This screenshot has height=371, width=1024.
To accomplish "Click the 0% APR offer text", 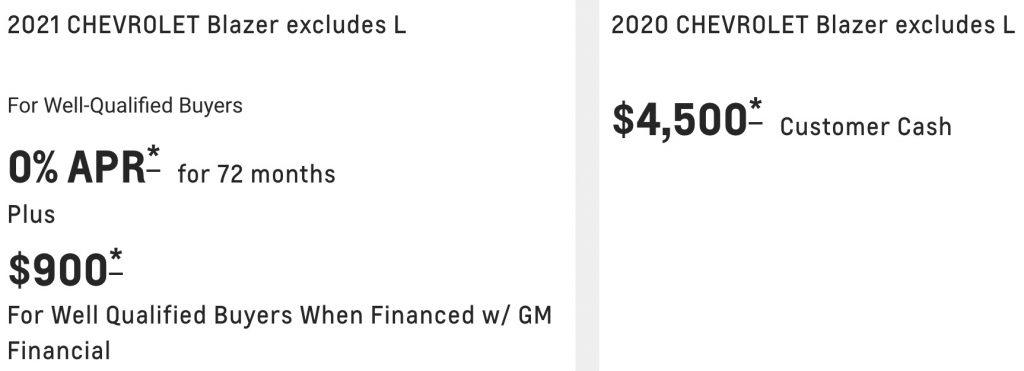I will click(76, 168).
